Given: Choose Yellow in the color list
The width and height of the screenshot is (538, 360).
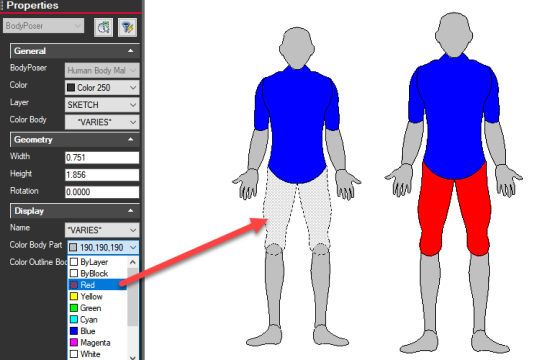Looking at the screenshot, I should 98,297.
